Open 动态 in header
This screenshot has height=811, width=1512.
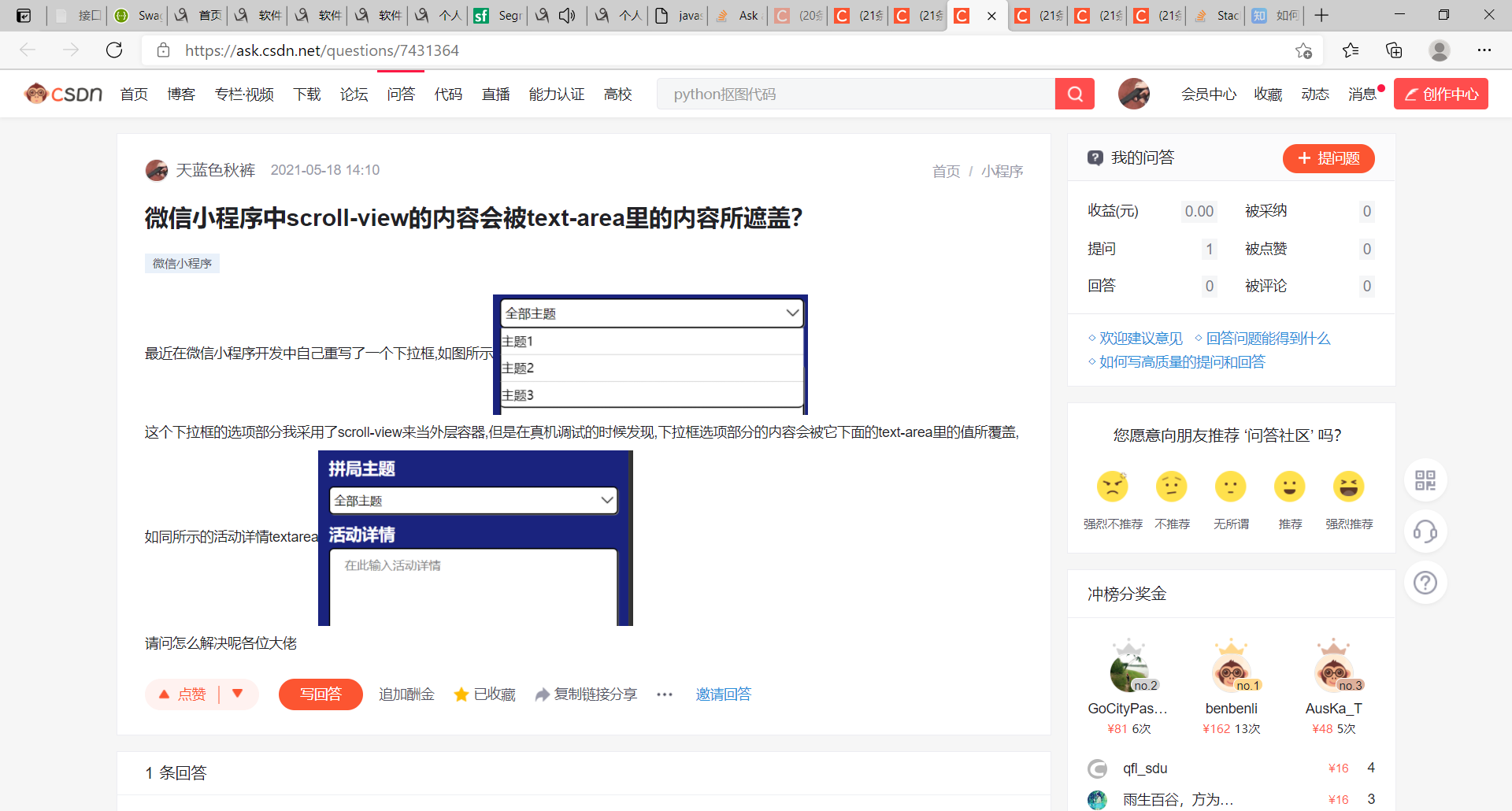pyautogui.click(x=1315, y=94)
